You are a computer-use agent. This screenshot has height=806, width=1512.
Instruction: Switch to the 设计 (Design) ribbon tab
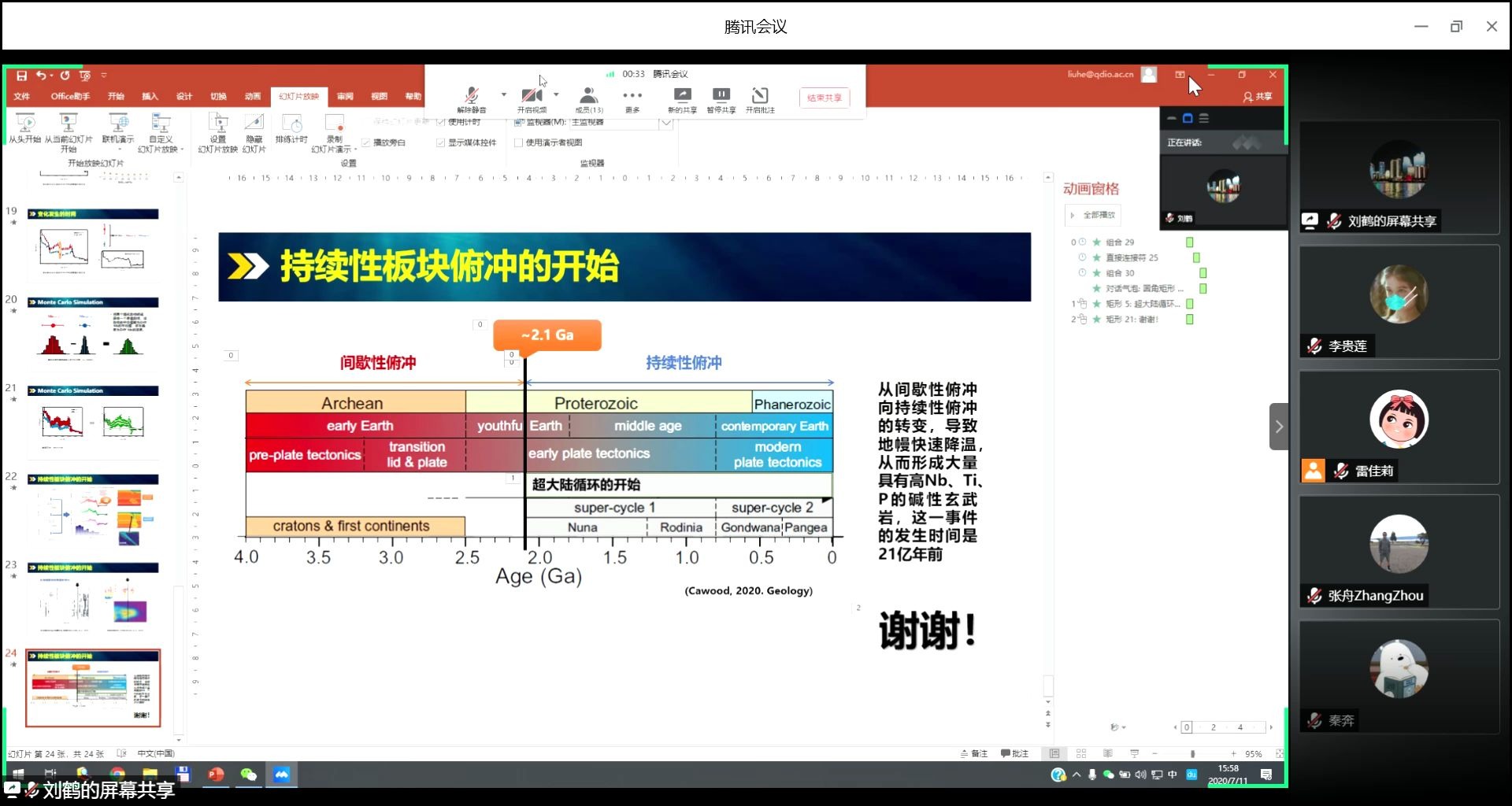[184, 96]
